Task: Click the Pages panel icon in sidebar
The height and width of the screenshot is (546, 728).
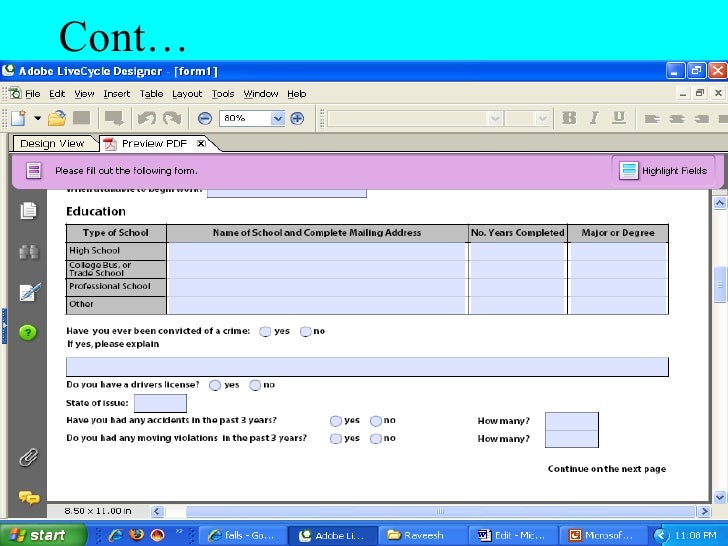Action: point(28,211)
